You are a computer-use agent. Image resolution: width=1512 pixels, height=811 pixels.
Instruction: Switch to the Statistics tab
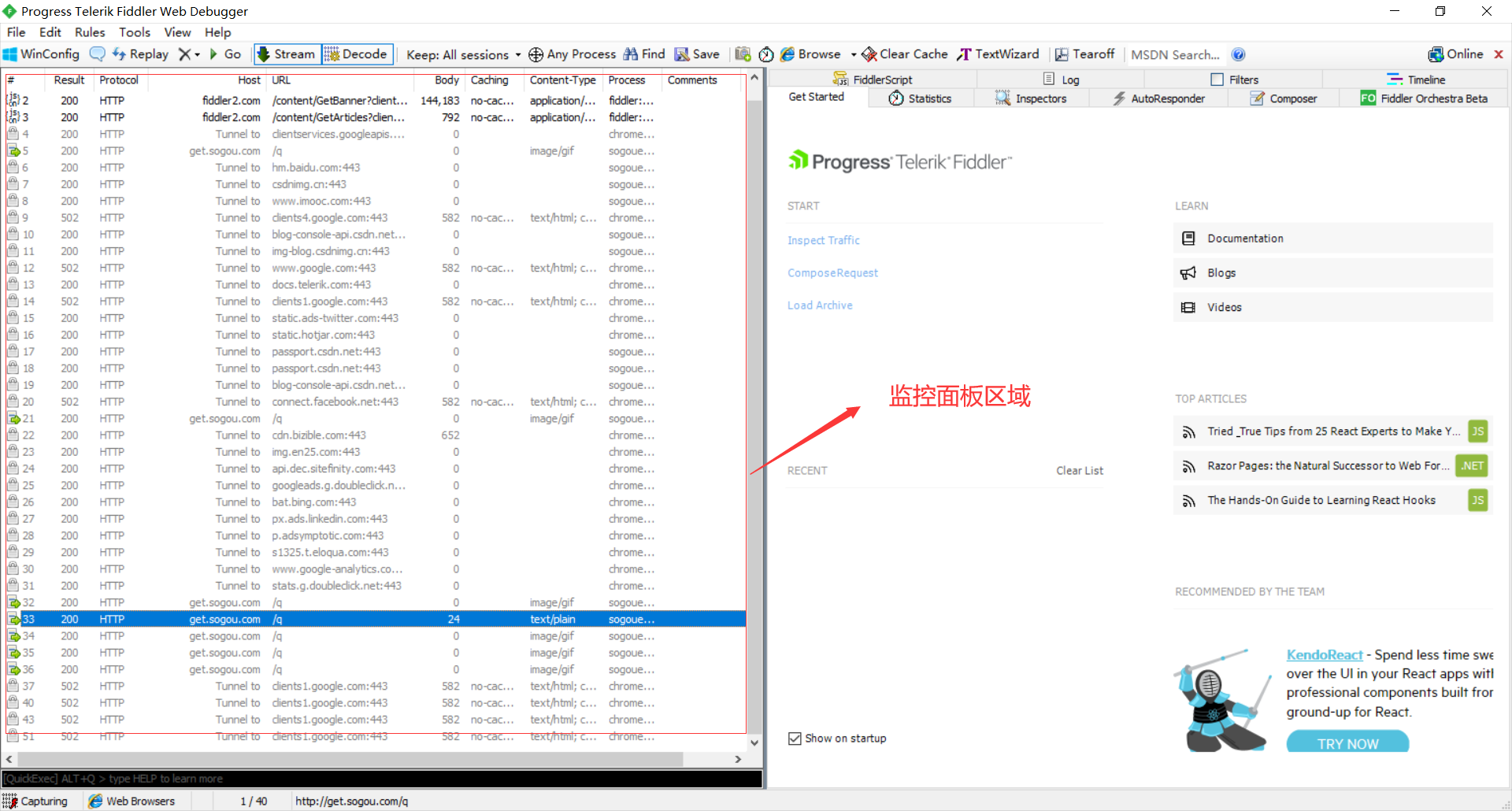[920, 98]
